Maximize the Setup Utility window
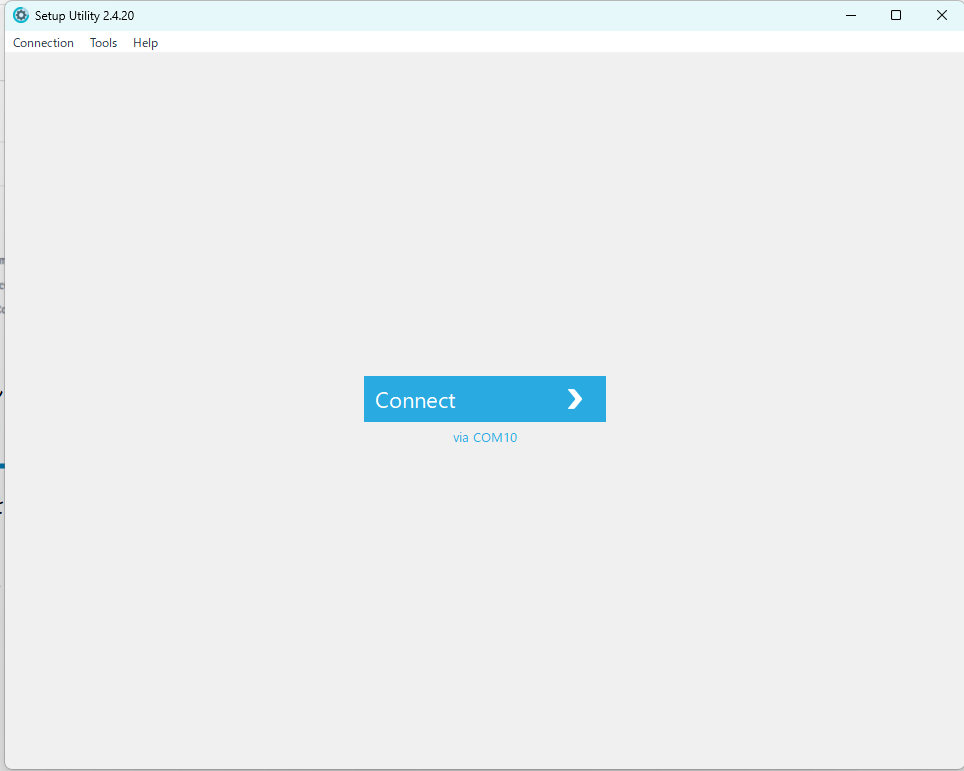964x771 pixels. (896, 15)
